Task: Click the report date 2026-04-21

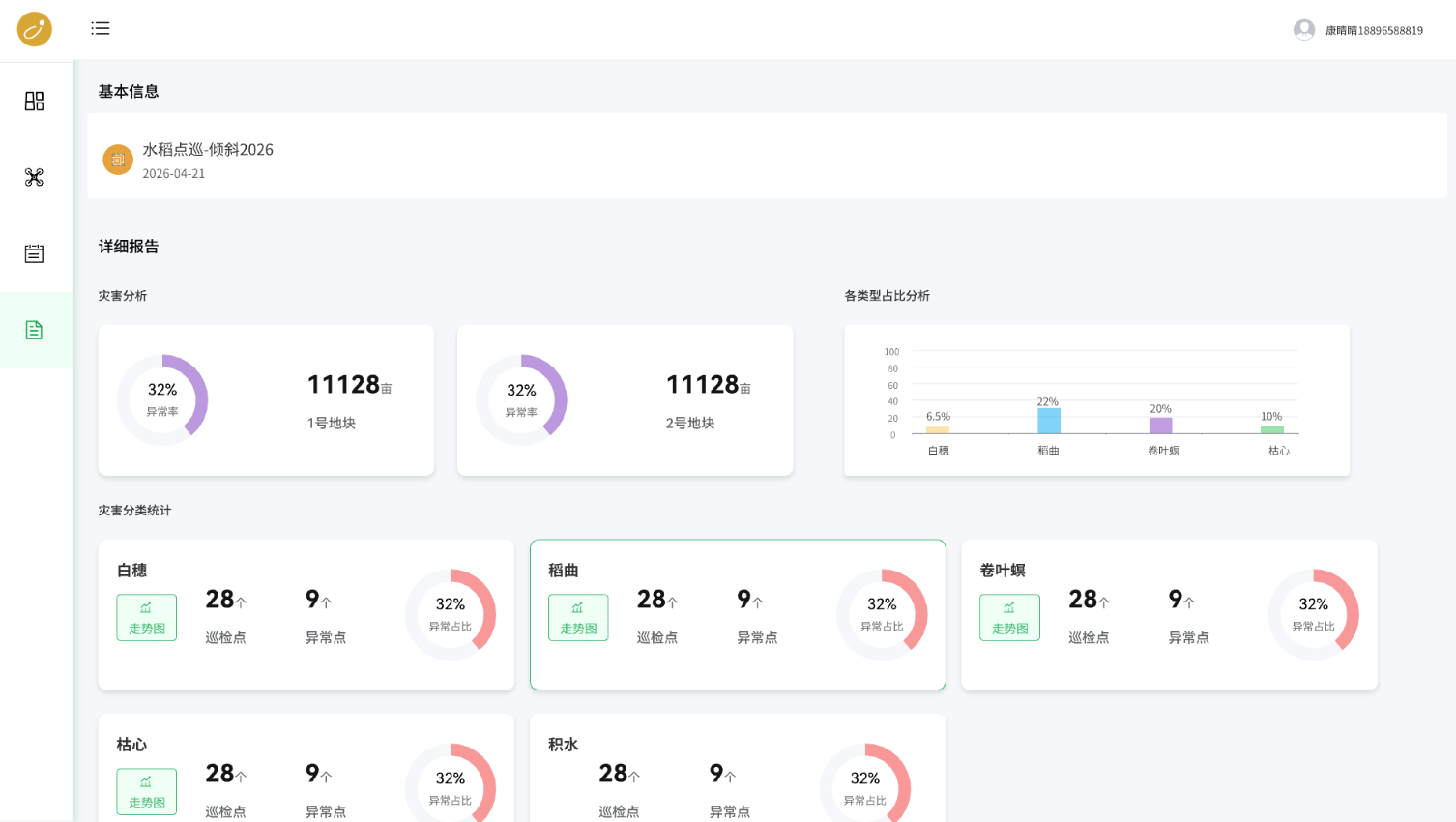Action: pos(174,174)
